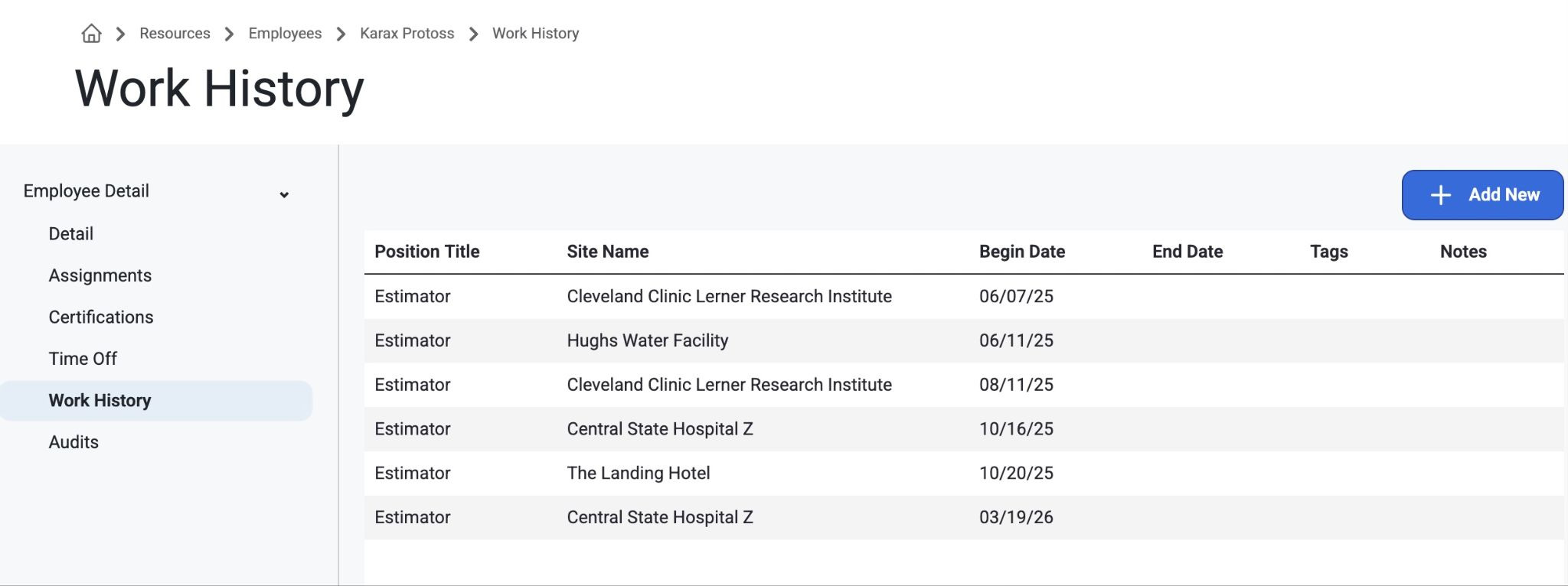The width and height of the screenshot is (1568, 586).
Task: Click the plus icon on Add New
Action: (1440, 195)
